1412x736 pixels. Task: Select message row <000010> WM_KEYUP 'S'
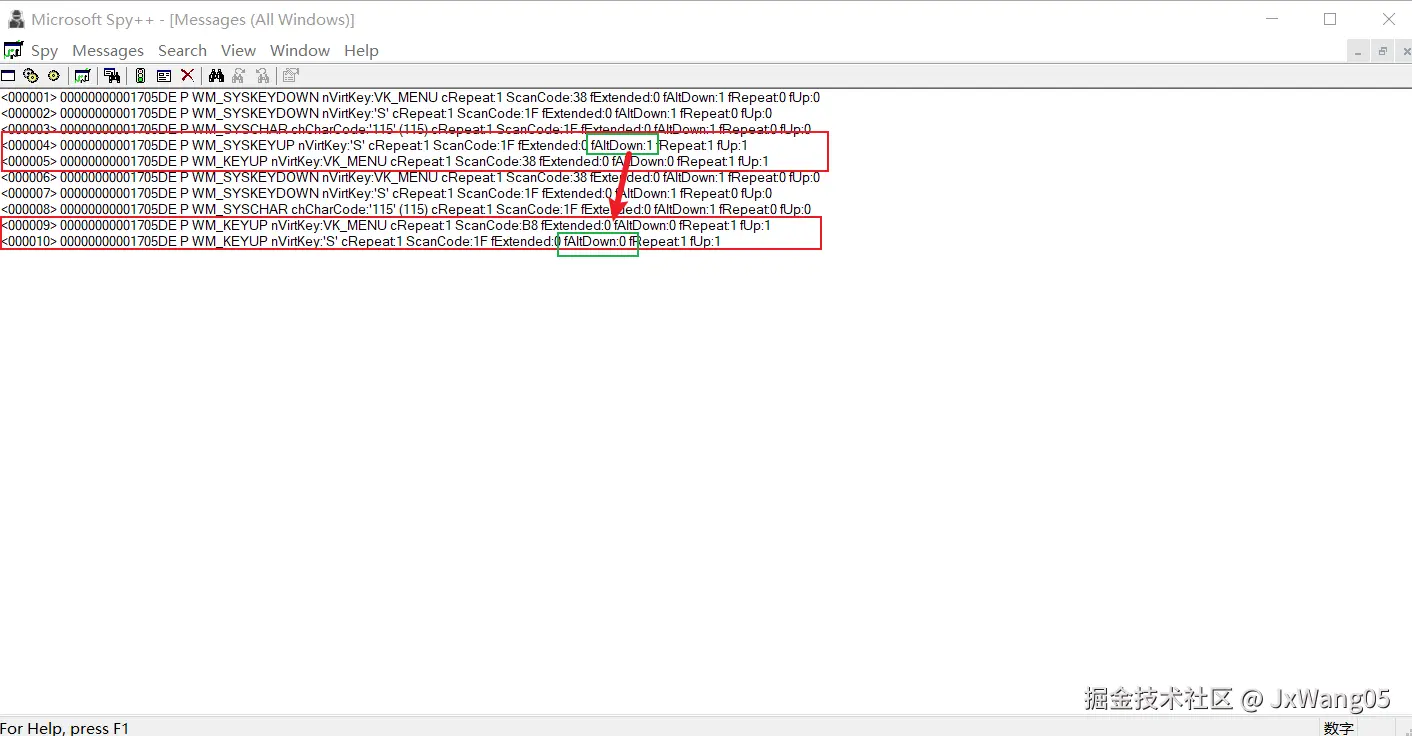[x=361, y=241]
